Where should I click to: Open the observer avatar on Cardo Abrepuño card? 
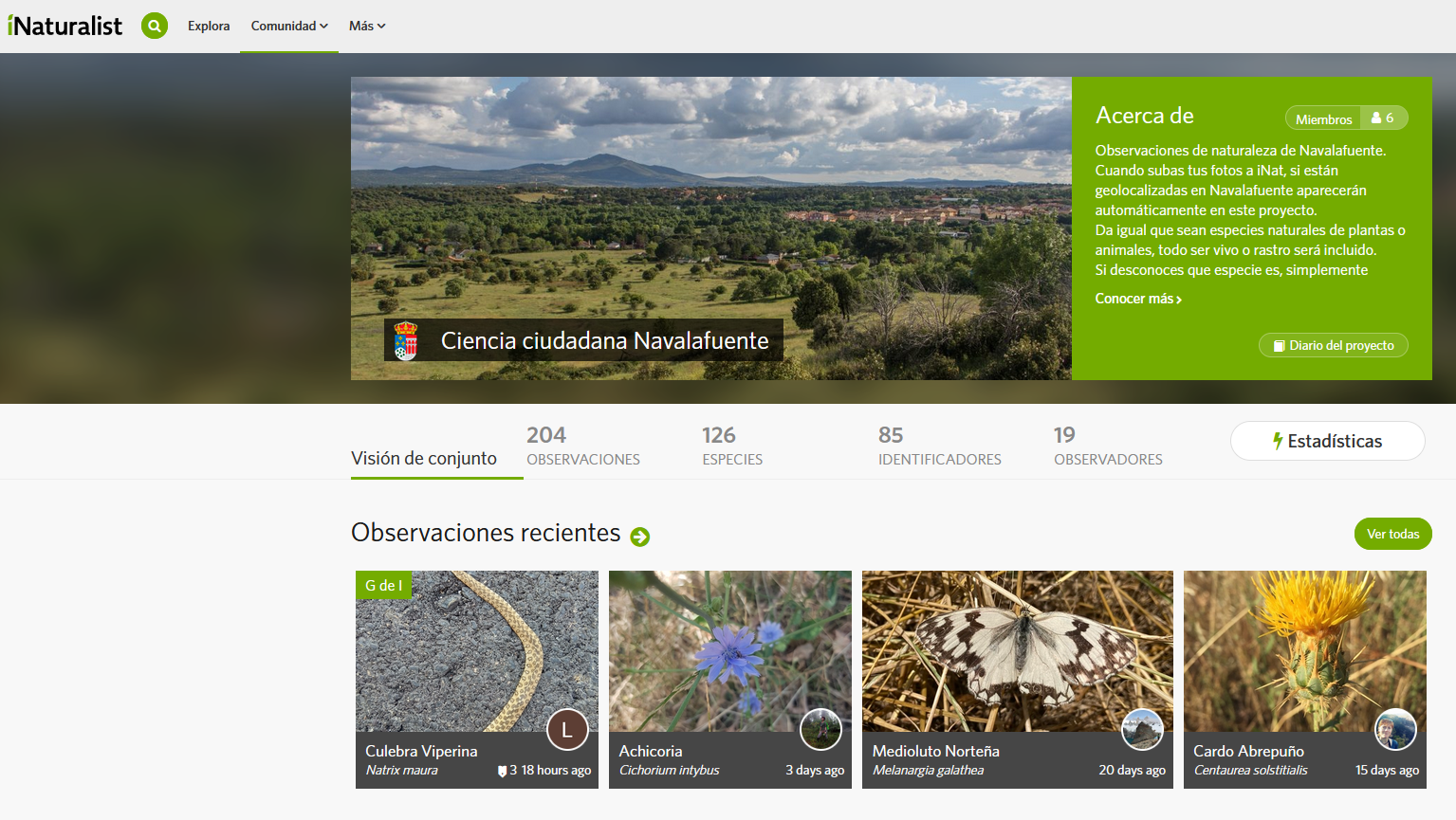click(1395, 729)
